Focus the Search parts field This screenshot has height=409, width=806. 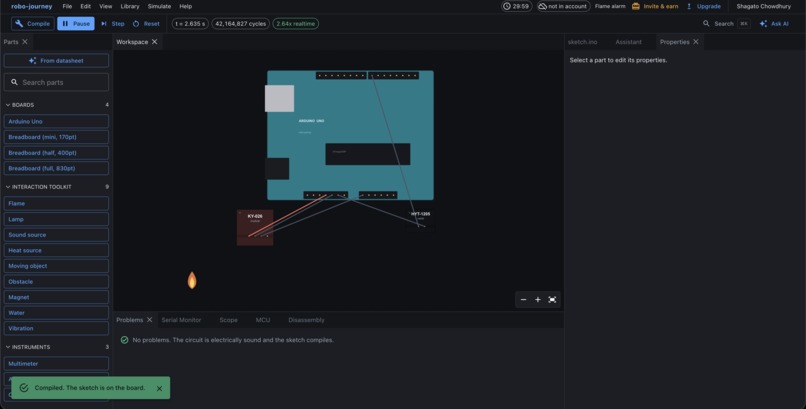click(x=56, y=82)
